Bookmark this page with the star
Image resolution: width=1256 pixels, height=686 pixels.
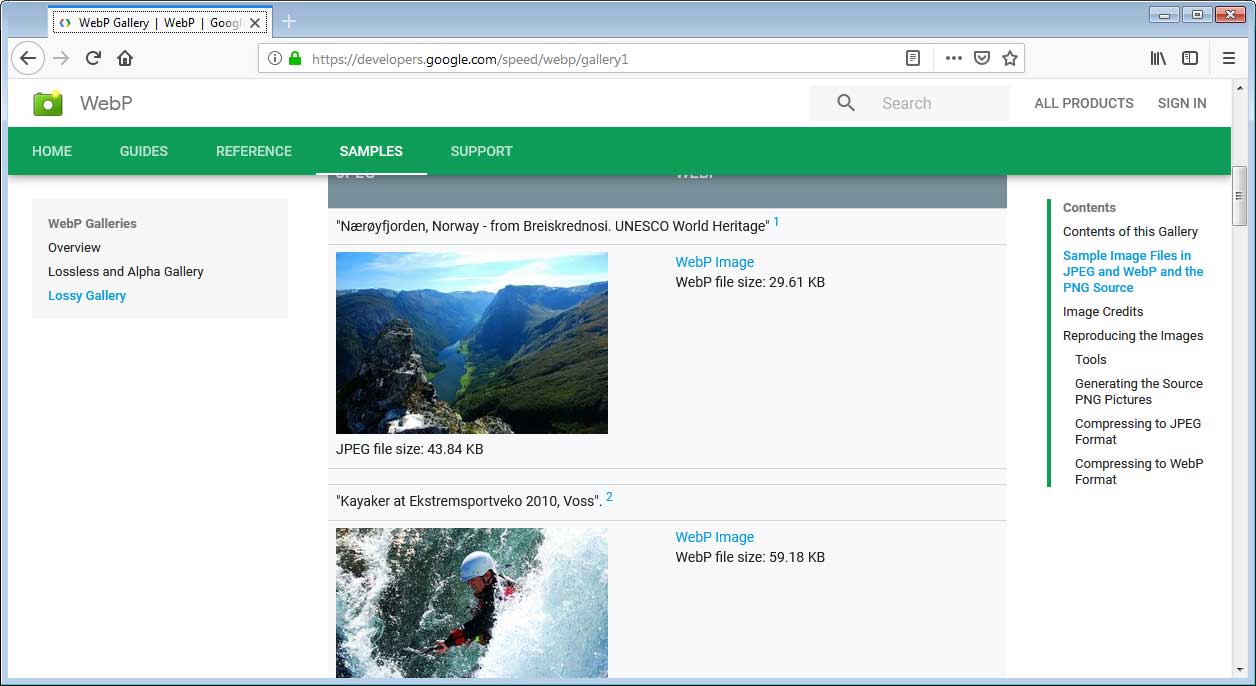1010,59
